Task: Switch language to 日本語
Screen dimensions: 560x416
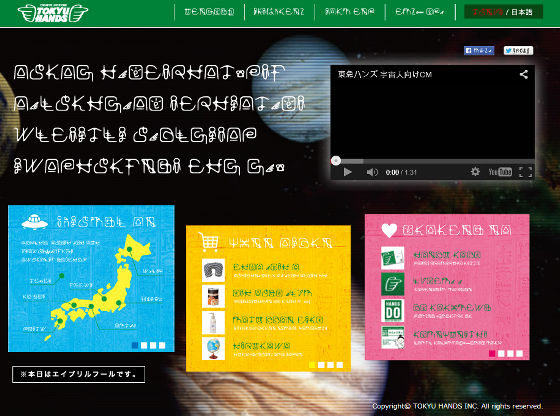Action: coord(522,12)
